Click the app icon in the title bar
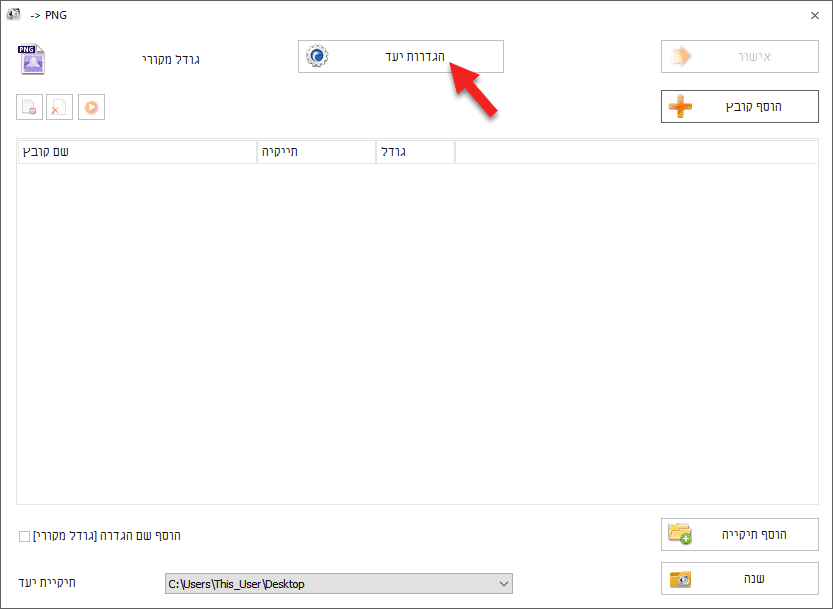The image size is (833, 609). [x=13, y=14]
